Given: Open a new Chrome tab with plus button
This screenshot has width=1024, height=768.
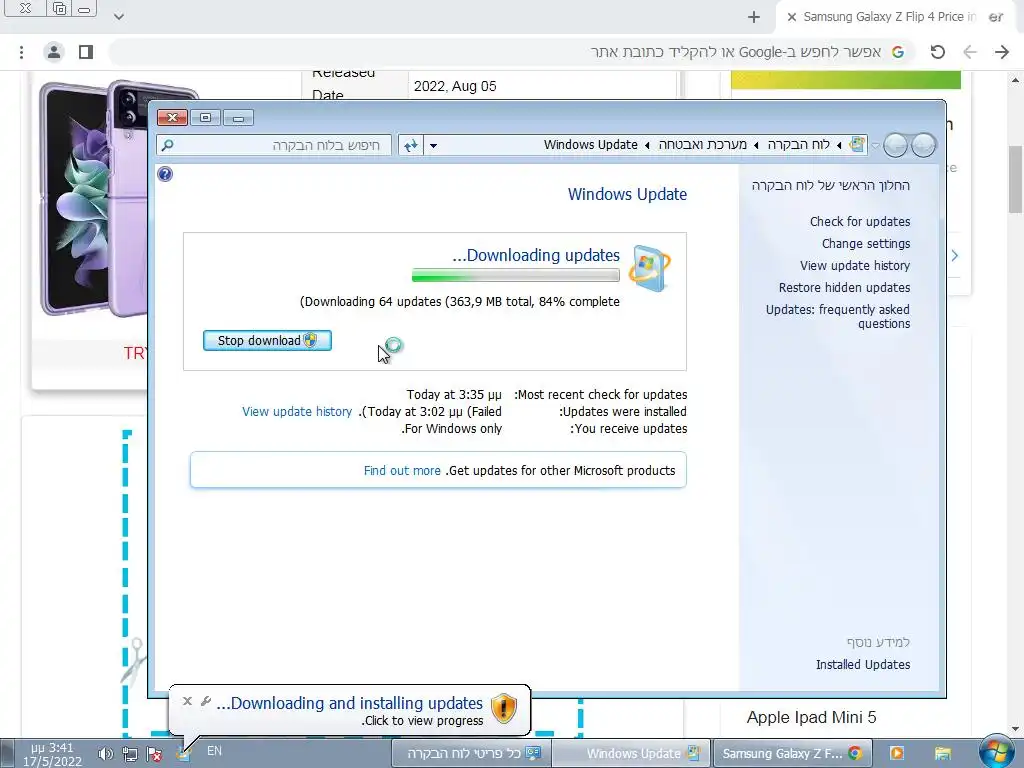Looking at the screenshot, I should pyautogui.click(x=754, y=17).
